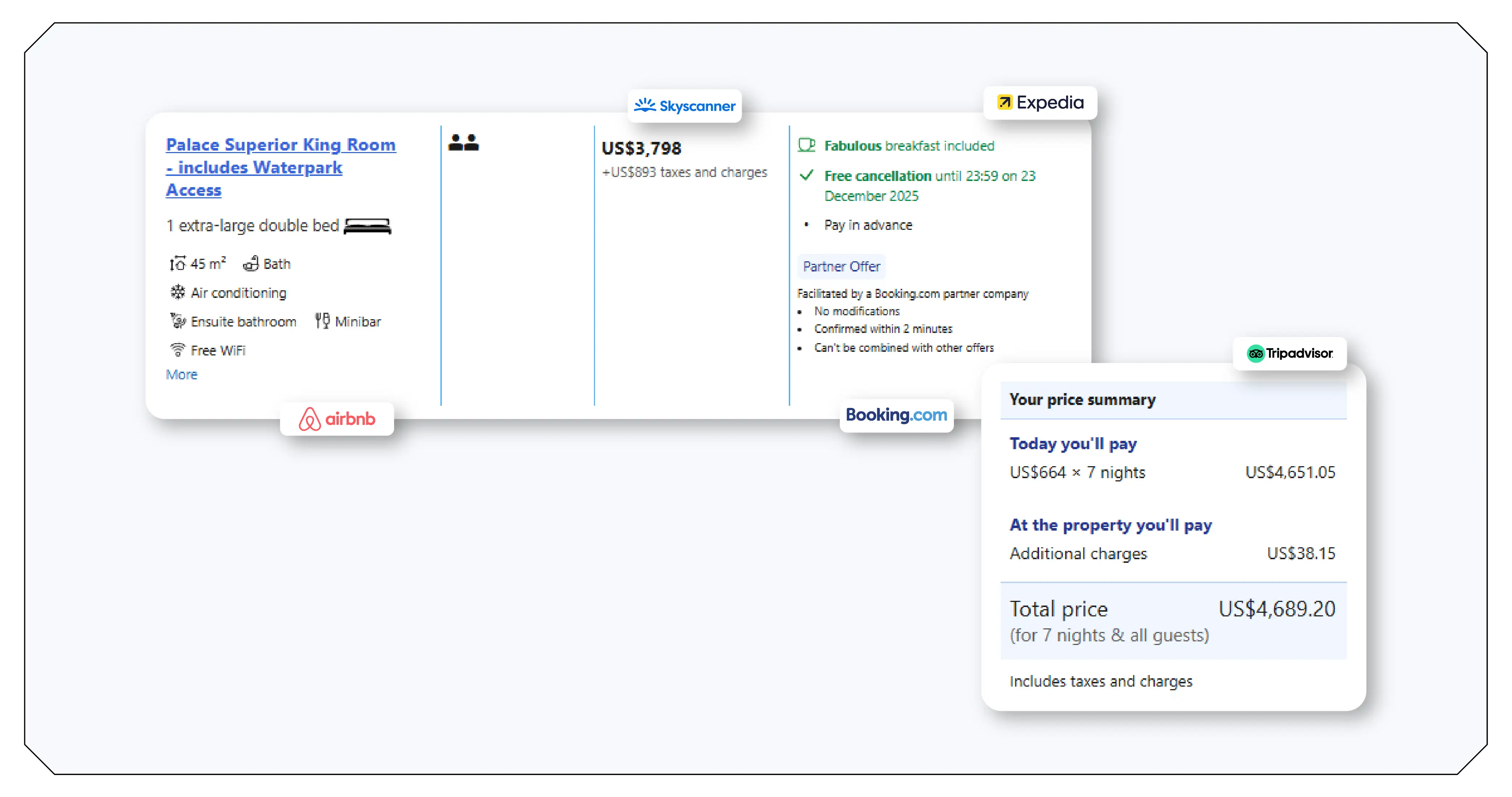Screen dimensions: 1512x797
Task: Click the US$3,798 price amount
Action: pos(641,148)
